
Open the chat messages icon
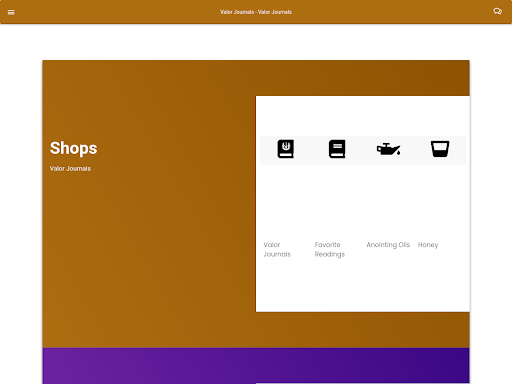coord(497,12)
